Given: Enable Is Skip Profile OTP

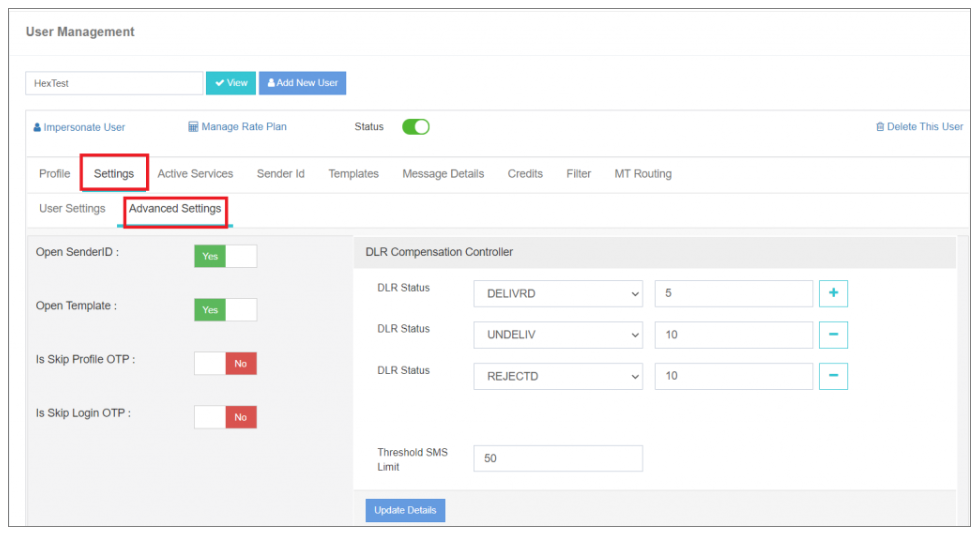Looking at the screenshot, I should point(225,364).
